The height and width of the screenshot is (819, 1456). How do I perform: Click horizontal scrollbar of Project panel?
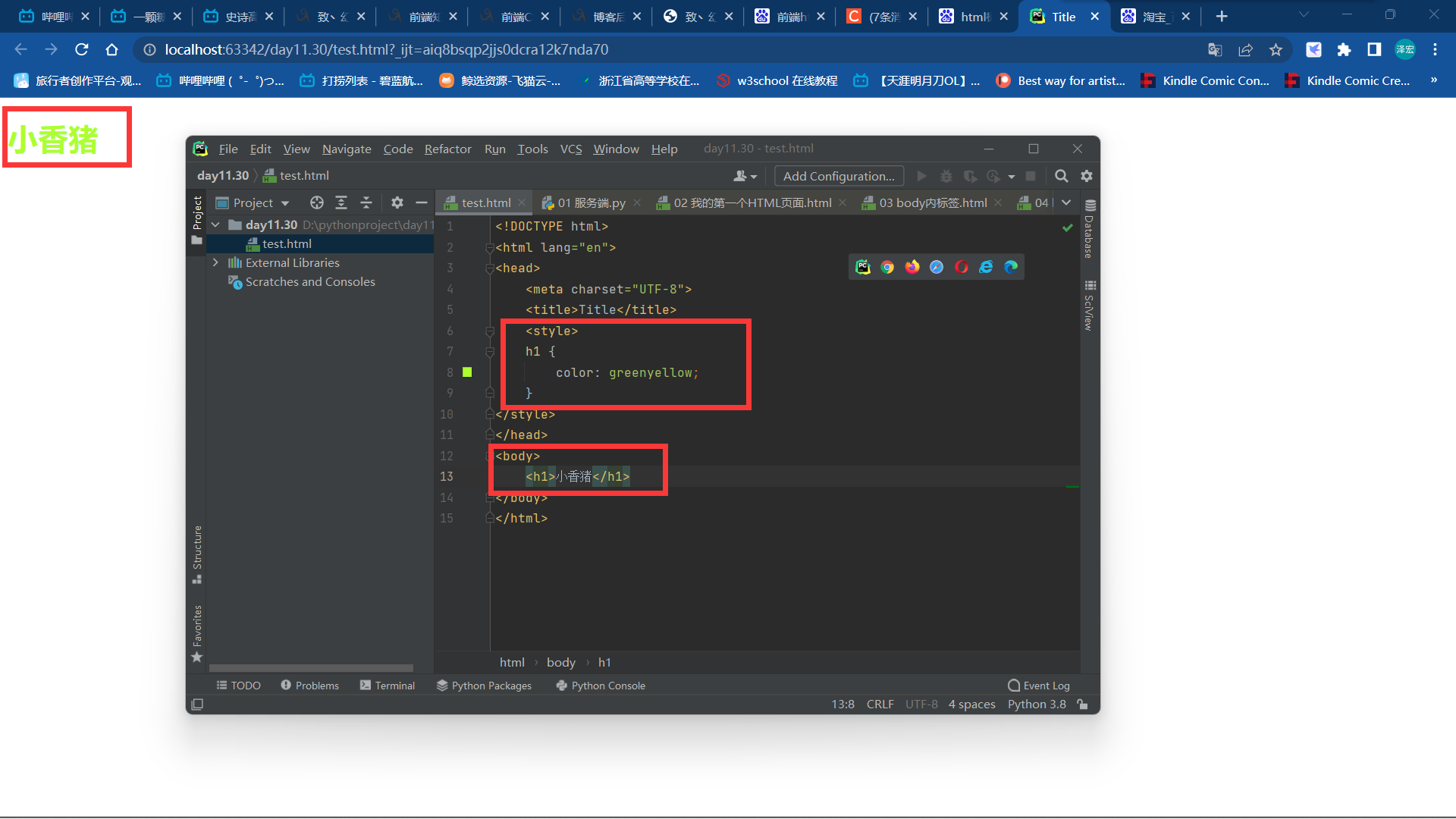(311, 668)
